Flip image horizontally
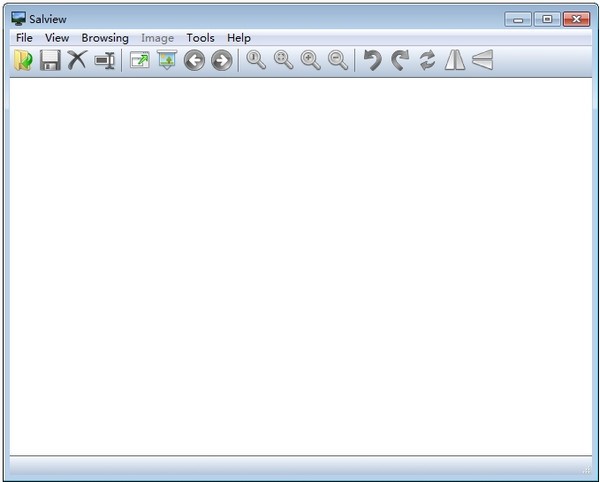The image size is (600, 482). [x=455, y=61]
